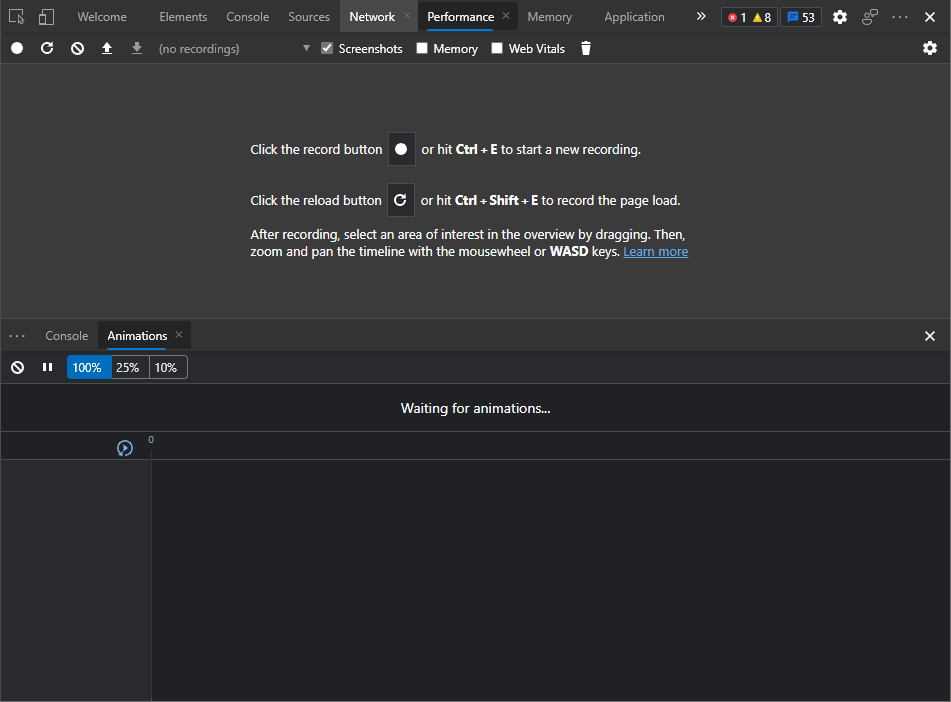
Task: Start a new performance recording
Action: pyautogui.click(x=16, y=48)
